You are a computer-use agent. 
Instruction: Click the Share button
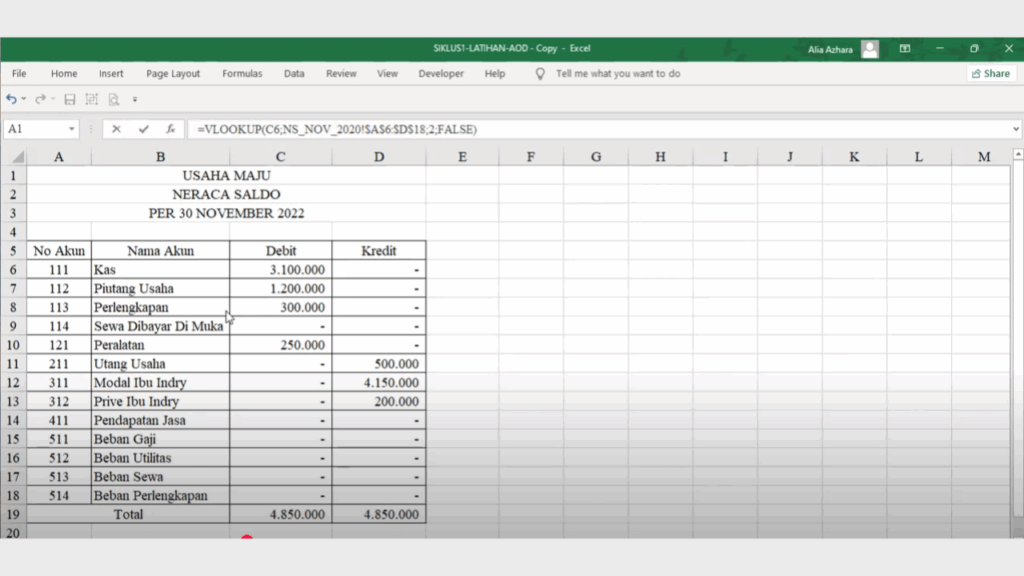click(990, 73)
